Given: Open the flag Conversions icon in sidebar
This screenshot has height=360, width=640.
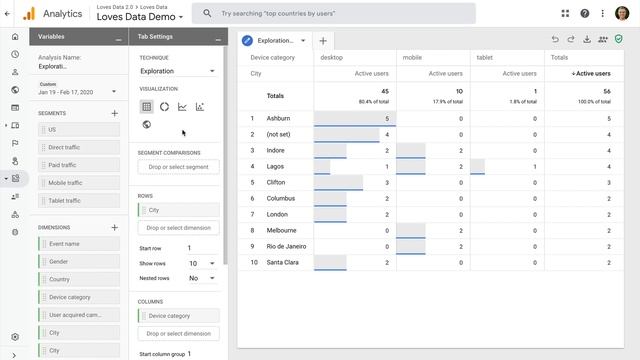Looking at the screenshot, I should point(15,143).
